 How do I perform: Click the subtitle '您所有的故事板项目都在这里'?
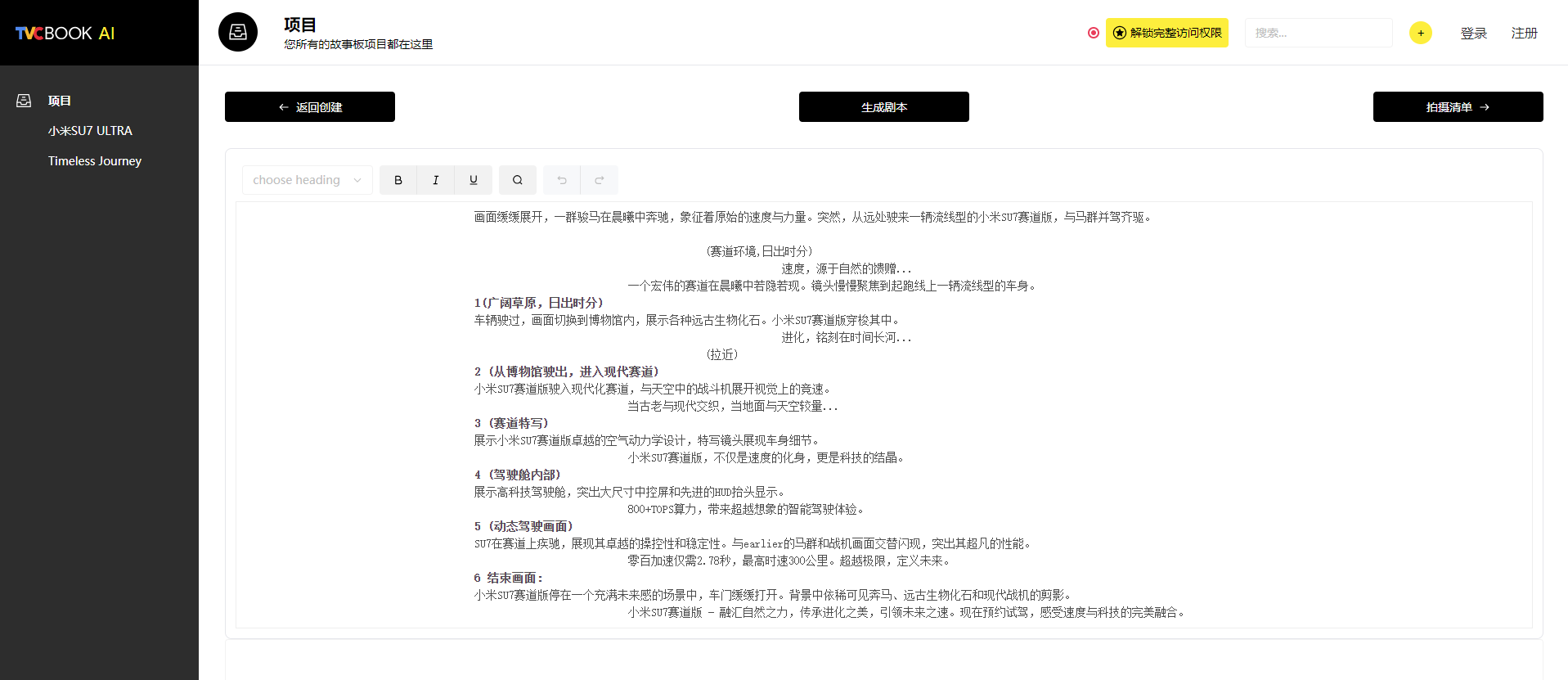[x=358, y=44]
